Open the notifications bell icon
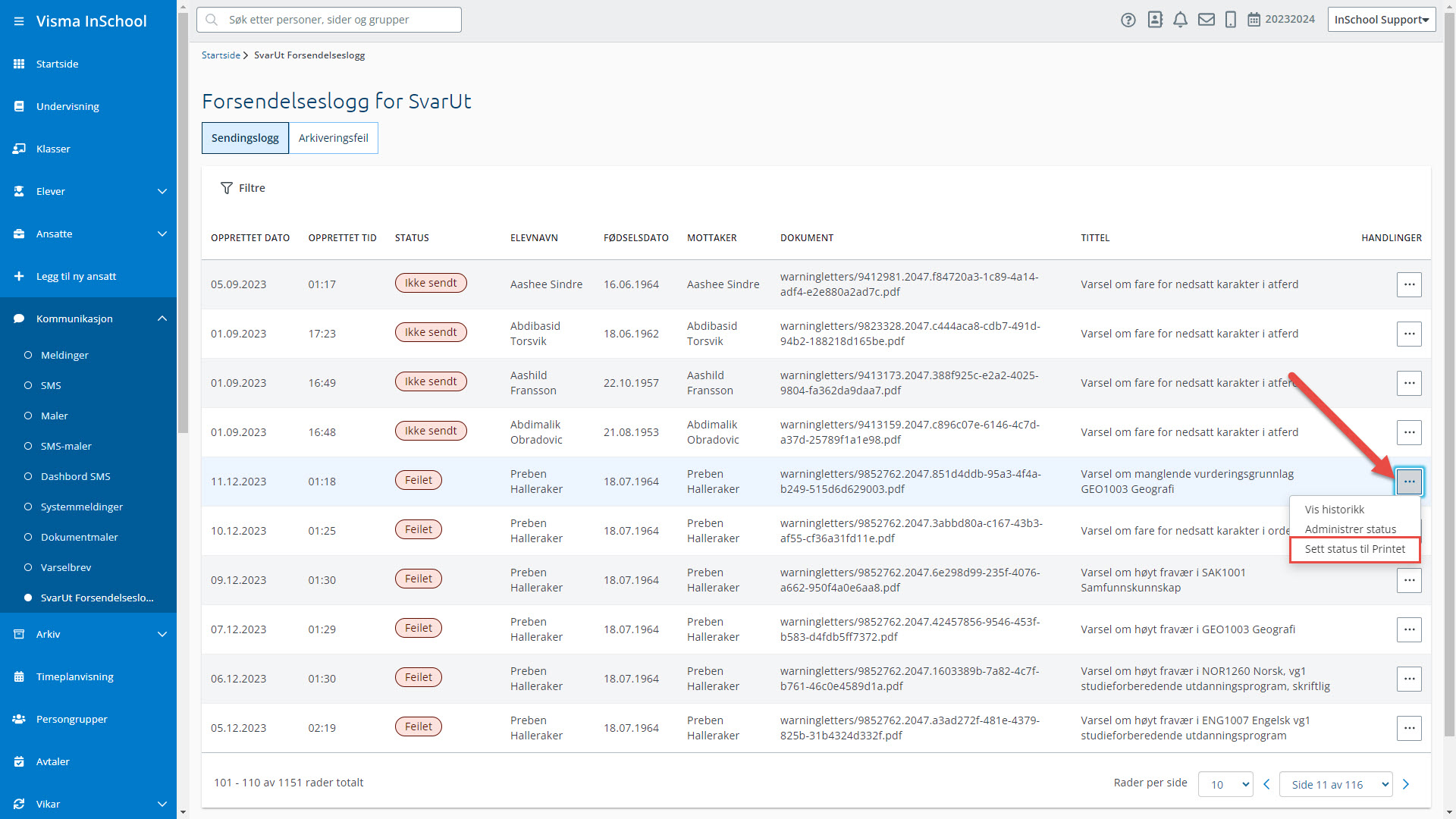The image size is (1456, 819). point(1180,20)
